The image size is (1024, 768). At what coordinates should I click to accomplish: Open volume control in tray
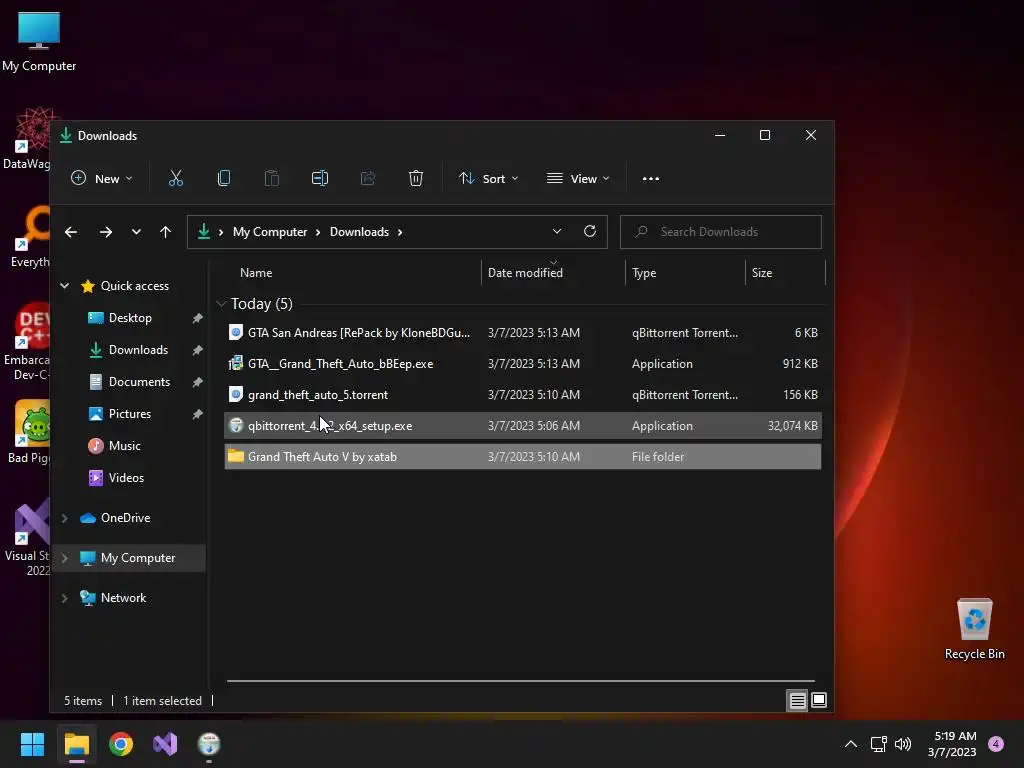pyautogui.click(x=903, y=744)
